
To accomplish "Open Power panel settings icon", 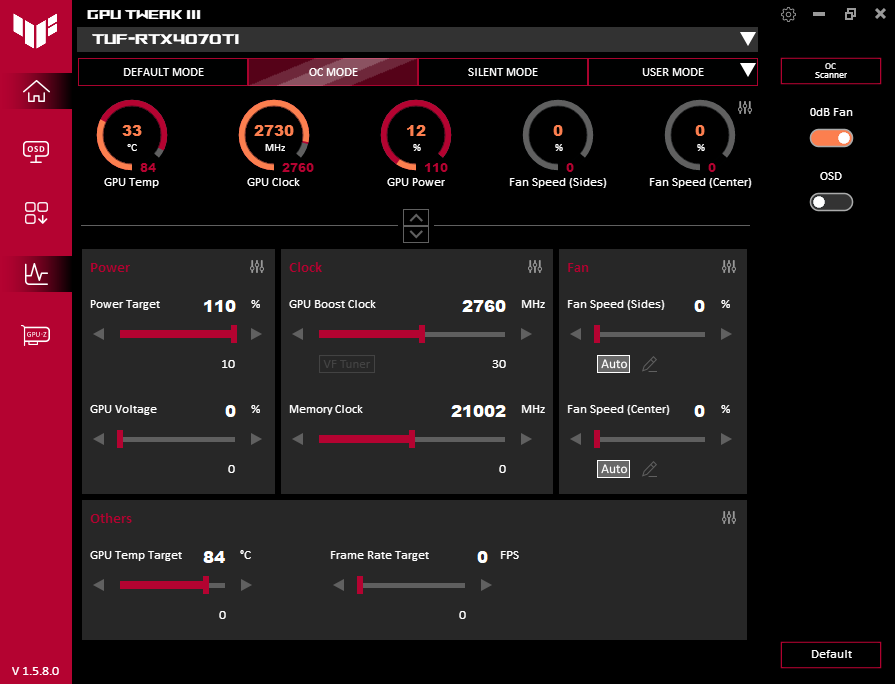I will 257,267.
